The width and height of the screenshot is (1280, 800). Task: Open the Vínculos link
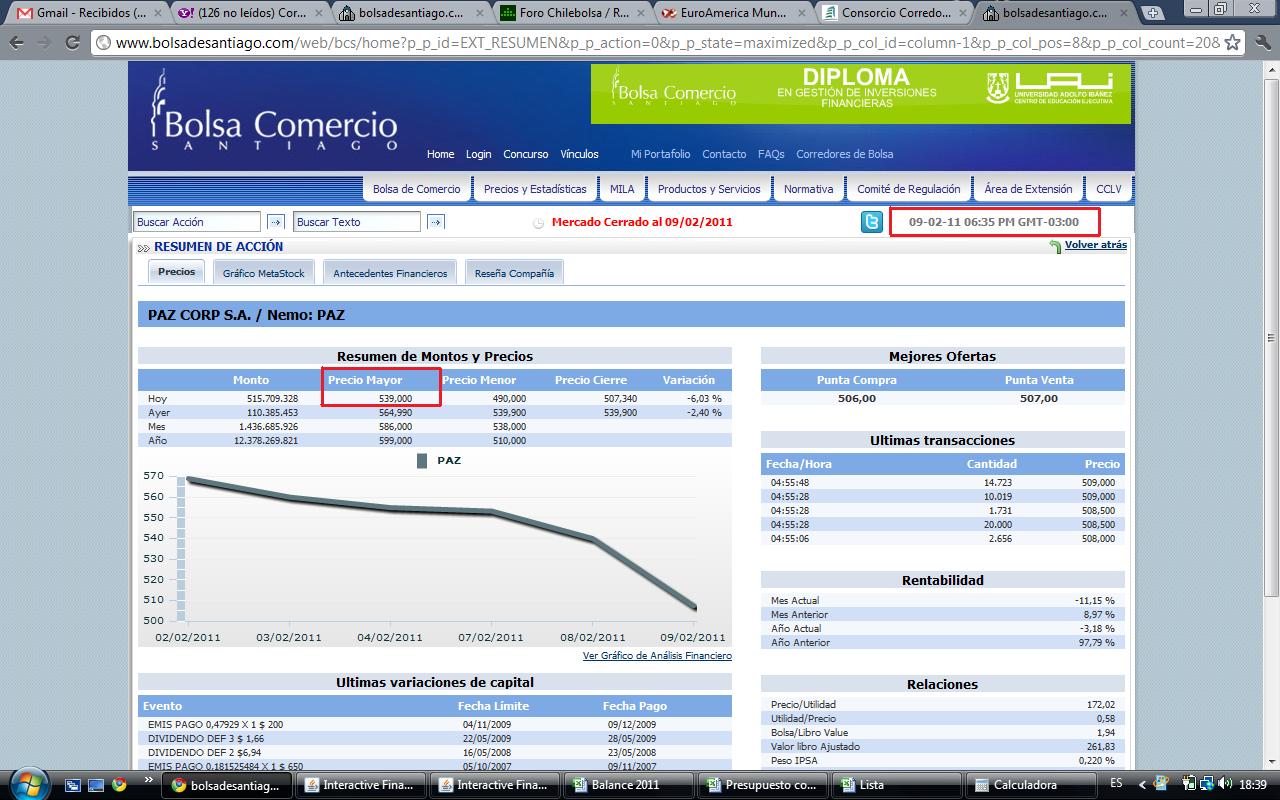[579, 154]
